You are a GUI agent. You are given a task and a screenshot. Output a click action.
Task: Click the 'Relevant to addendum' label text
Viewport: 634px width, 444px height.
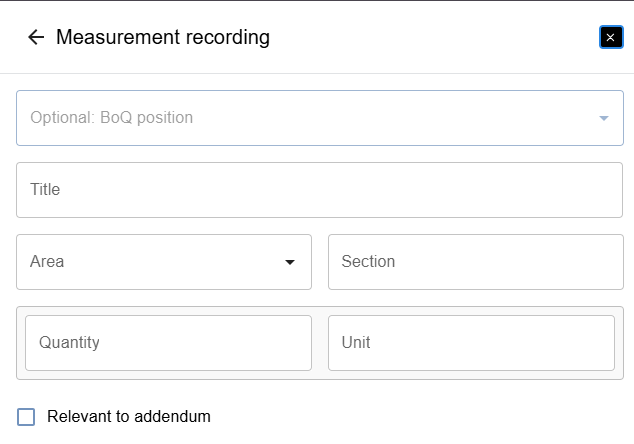tap(129, 417)
